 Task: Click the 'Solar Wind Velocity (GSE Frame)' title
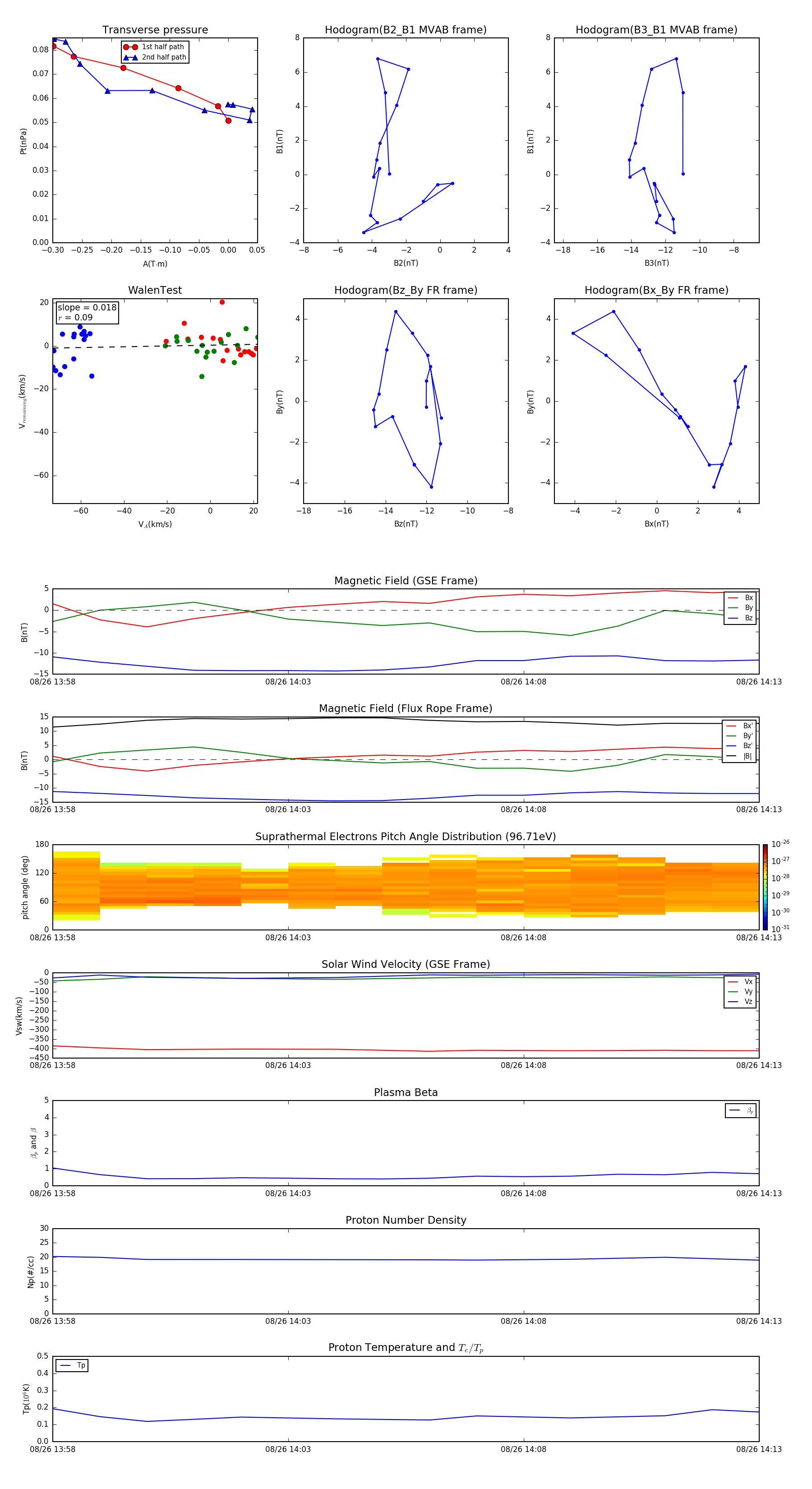(406, 965)
